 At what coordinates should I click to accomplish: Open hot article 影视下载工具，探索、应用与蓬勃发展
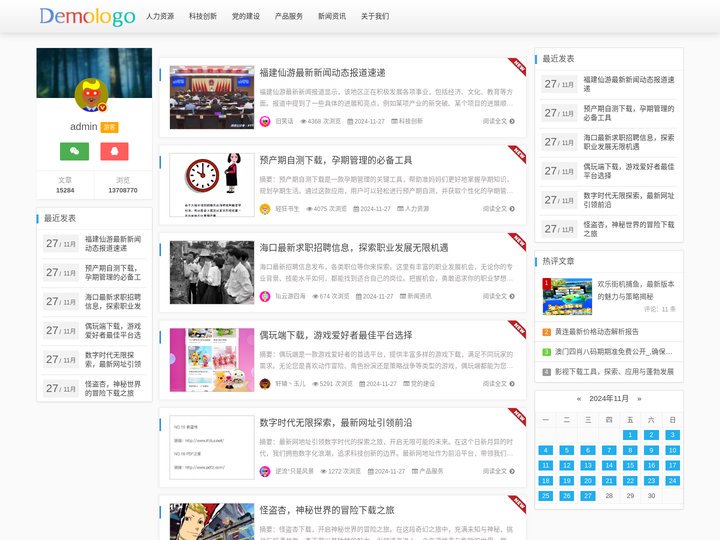tap(614, 372)
